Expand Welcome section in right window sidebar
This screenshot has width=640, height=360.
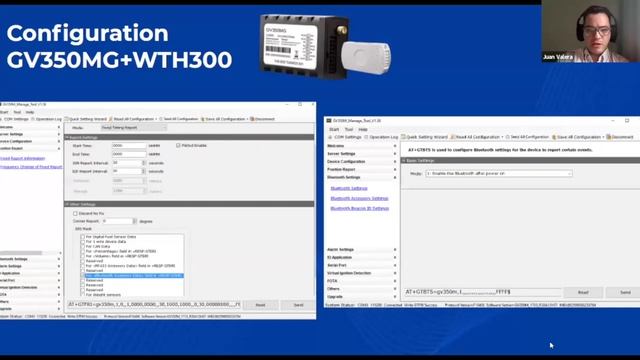click(362, 146)
